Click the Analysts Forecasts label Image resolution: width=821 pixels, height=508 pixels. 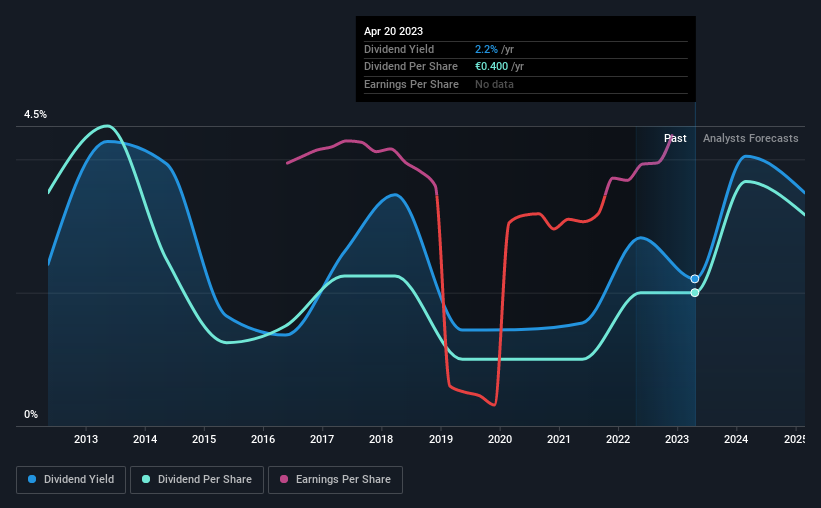pyautogui.click(x=750, y=138)
